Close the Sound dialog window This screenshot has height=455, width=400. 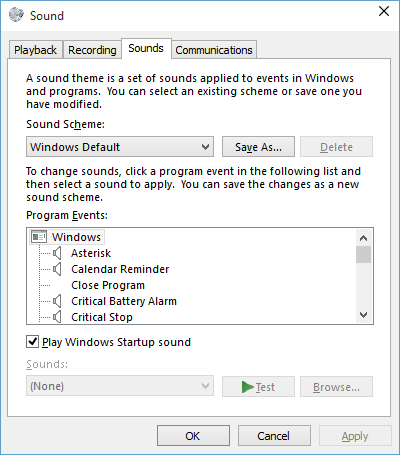(384, 11)
